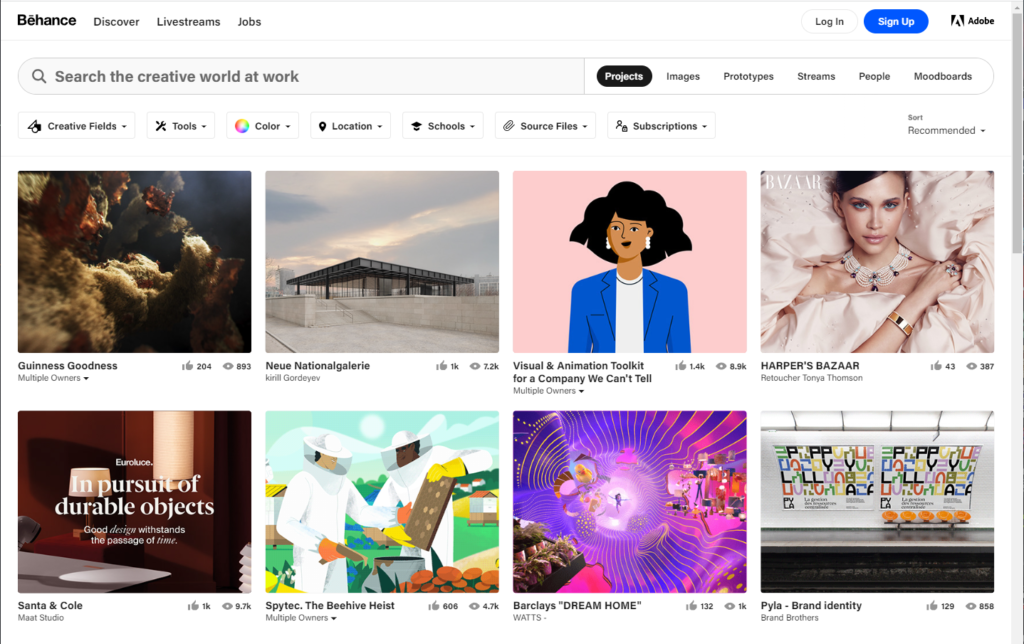The width and height of the screenshot is (1024, 644).
Task: Open the Location filter dropdown
Action: coord(350,126)
